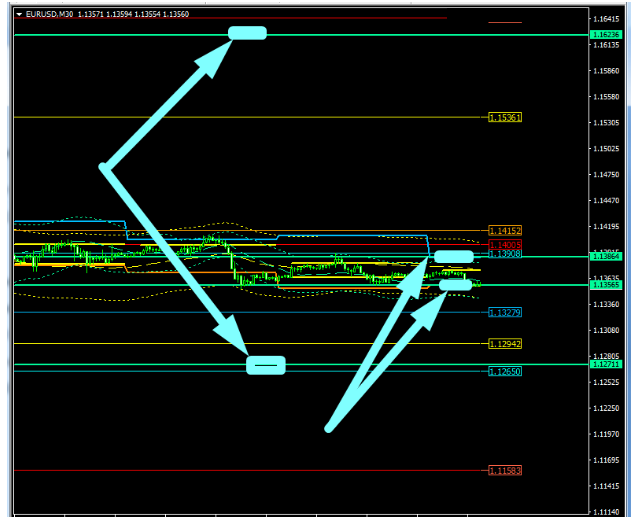Select the blue 1.13279 price label

pos(504,313)
